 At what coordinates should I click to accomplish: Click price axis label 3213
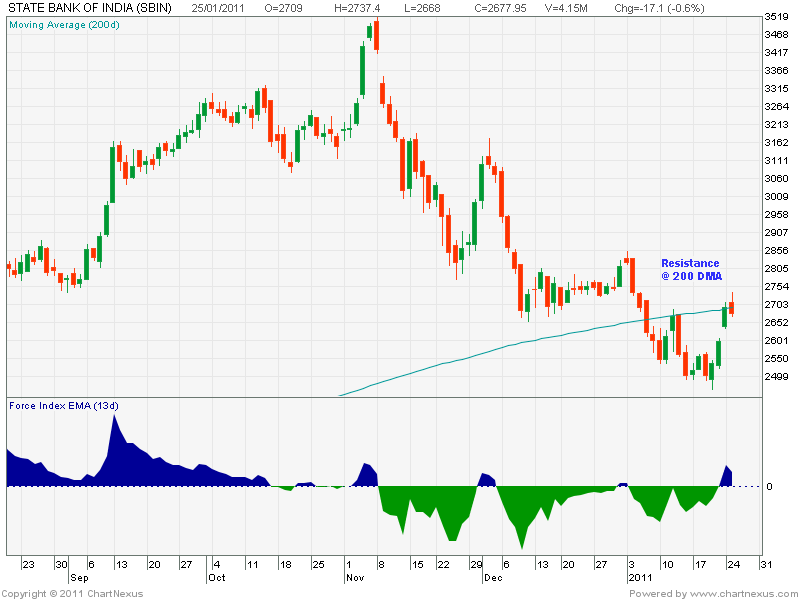776,124
